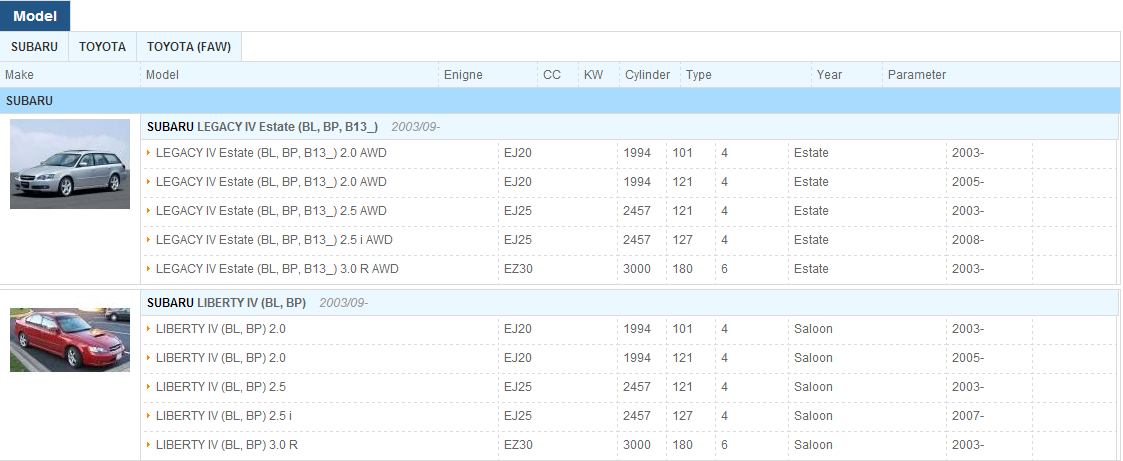1123x461 pixels.
Task: Select LIBERTY IV (BL, BP) 3.0 R model
Action: click(x=226, y=445)
